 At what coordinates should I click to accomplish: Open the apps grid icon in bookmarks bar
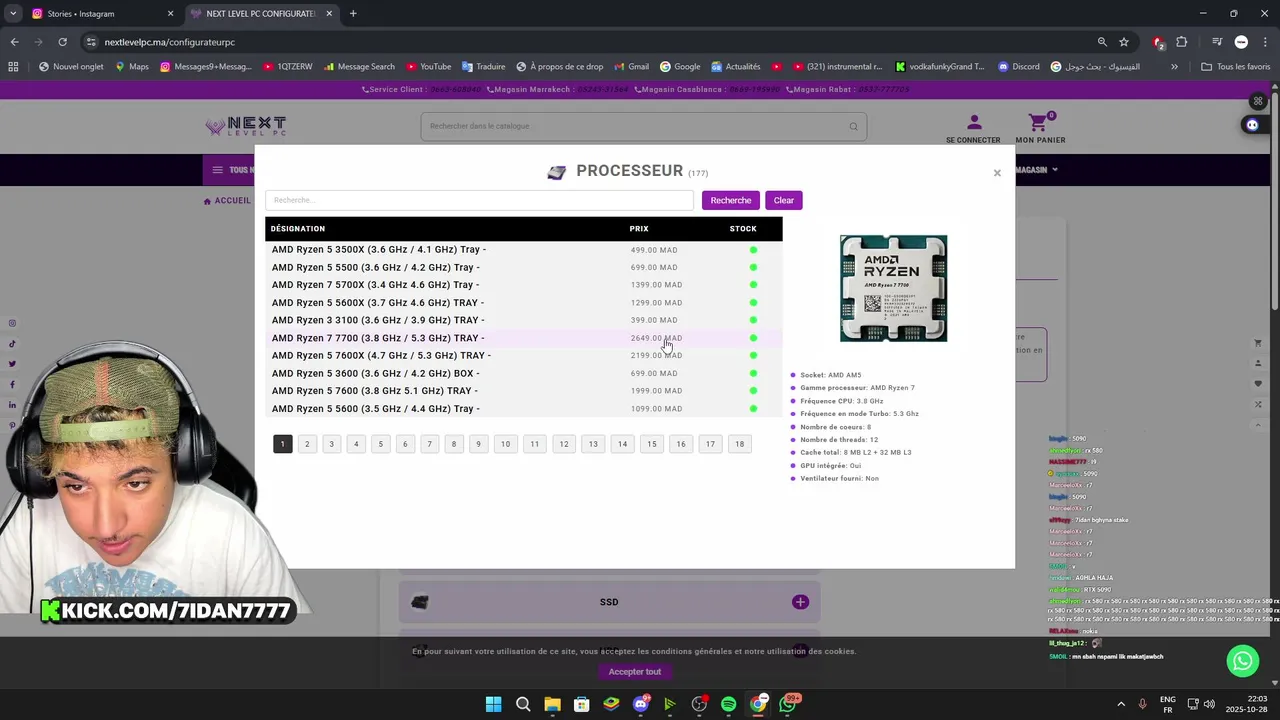[x=13, y=67]
